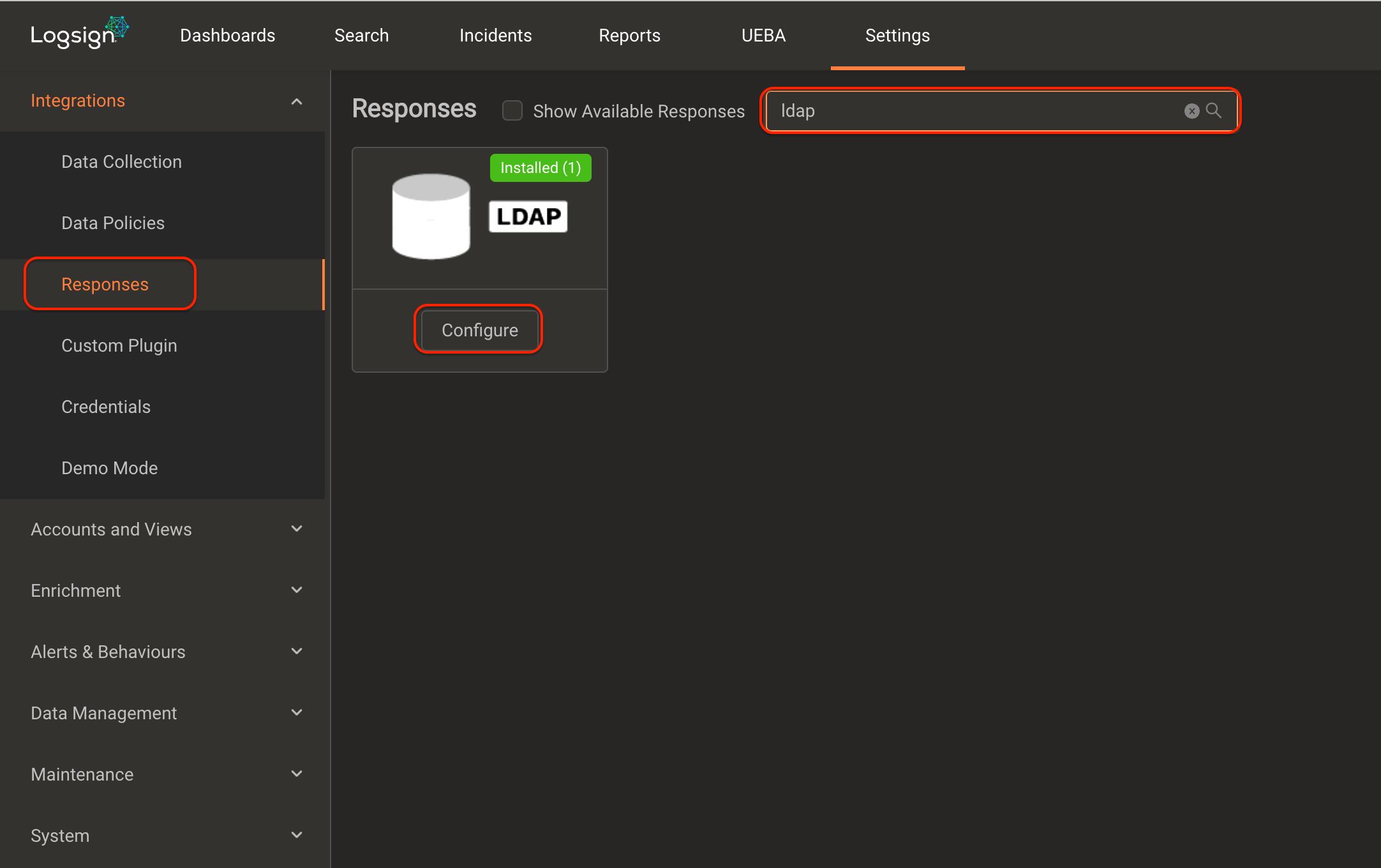Open Demo Mode page
The width and height of the screenshot is (1381, 868).
coord(110,468)
